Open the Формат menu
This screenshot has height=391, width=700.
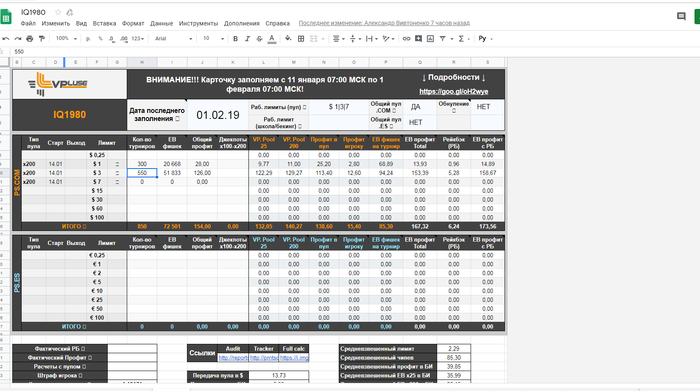point(133,23)
